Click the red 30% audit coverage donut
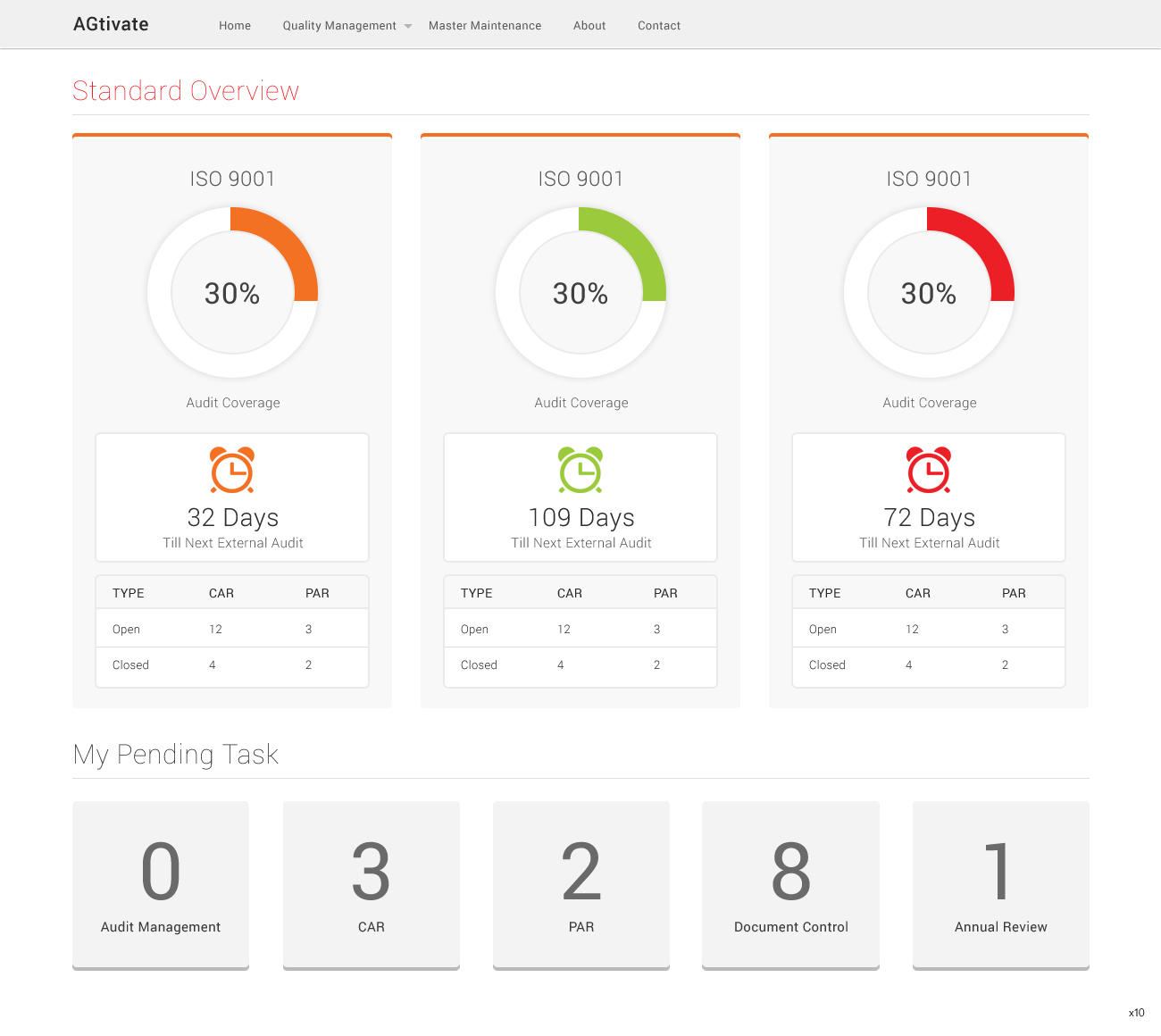Viewport: 1161px width, 1036px height. pyautogui.click(x=929, y=293)
